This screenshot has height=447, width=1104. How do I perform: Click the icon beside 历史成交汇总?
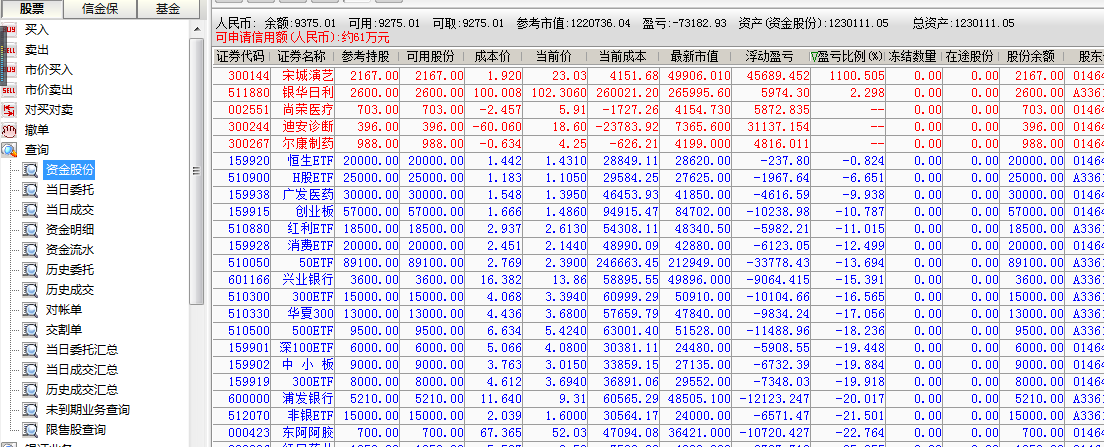30,389
